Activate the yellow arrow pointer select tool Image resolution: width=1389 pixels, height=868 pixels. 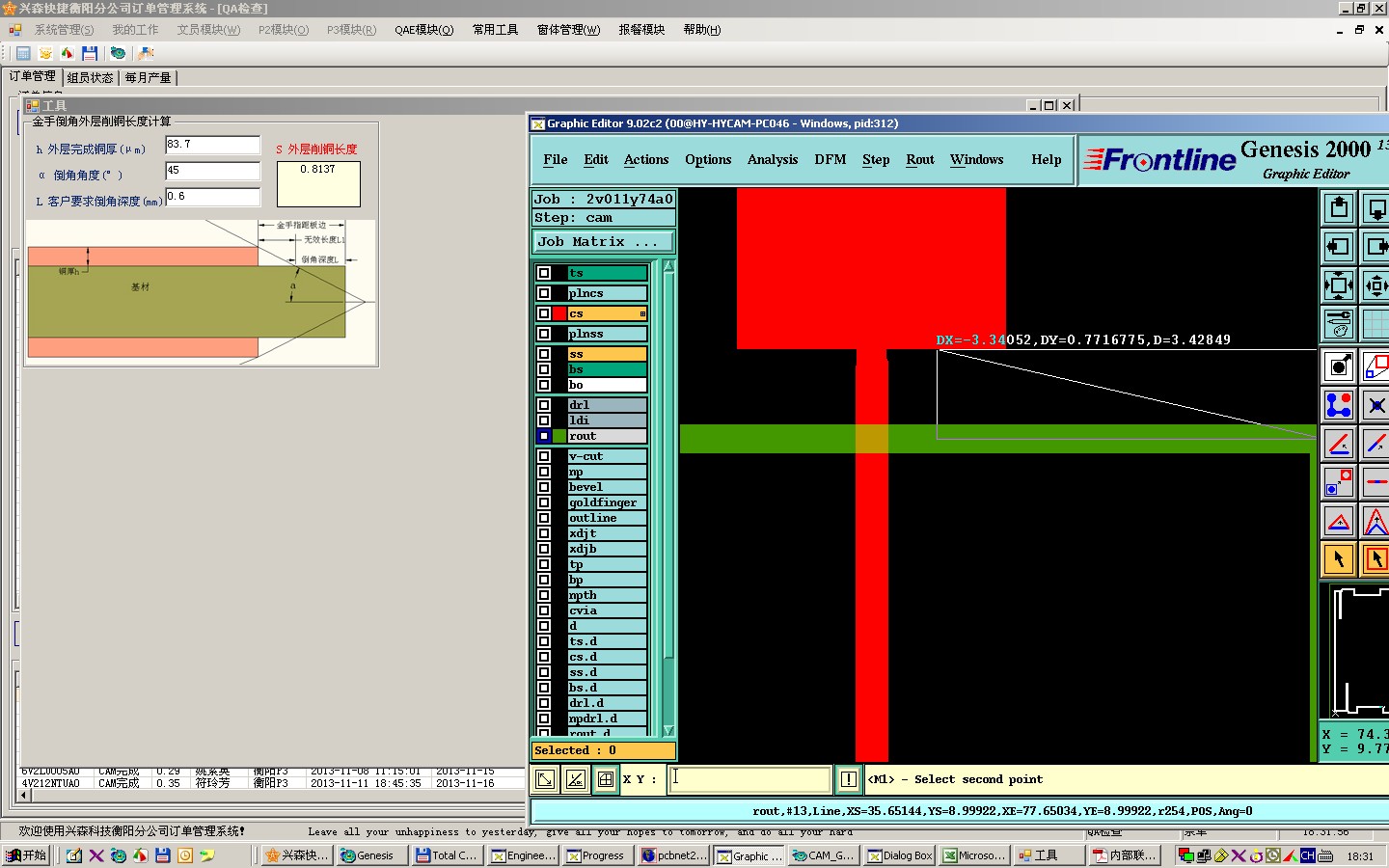(x=1338, y=559)
